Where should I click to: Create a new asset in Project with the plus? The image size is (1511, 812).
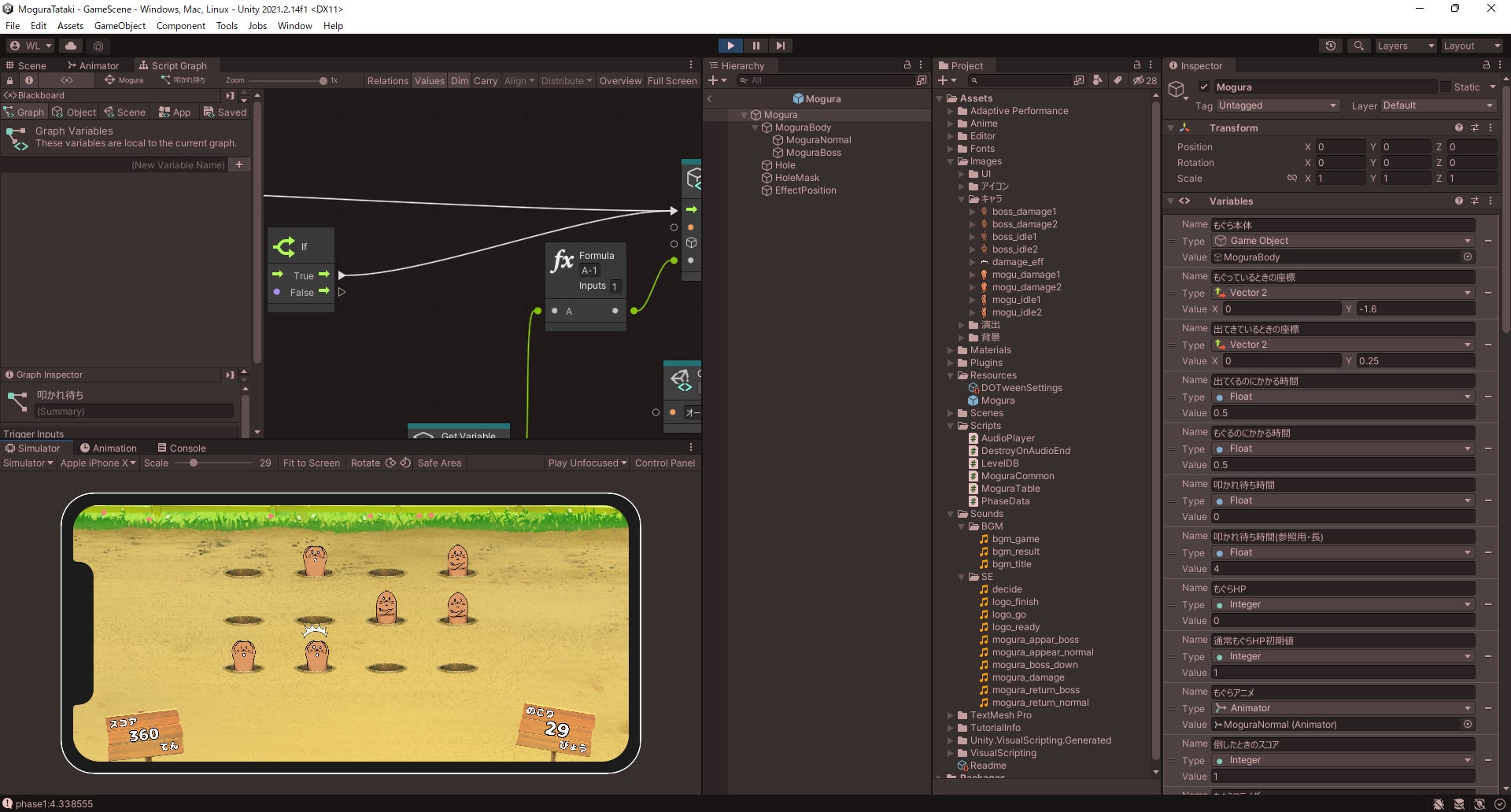tap(947, 80)
